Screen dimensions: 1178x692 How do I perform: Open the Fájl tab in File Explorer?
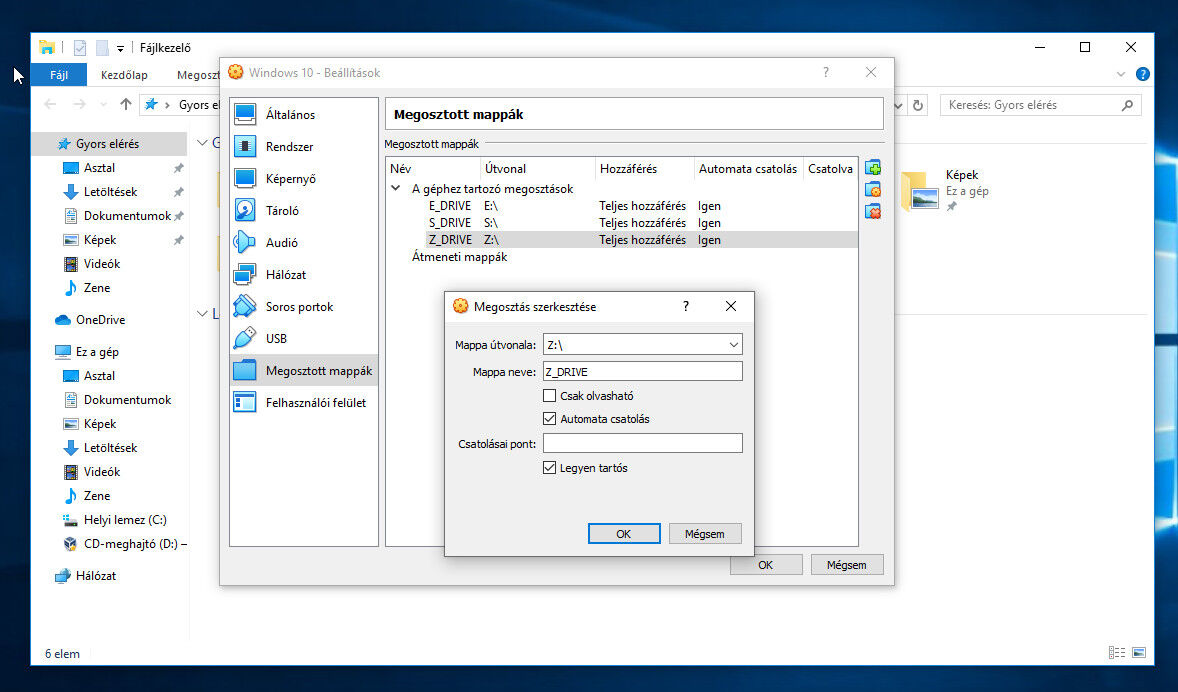59,74
